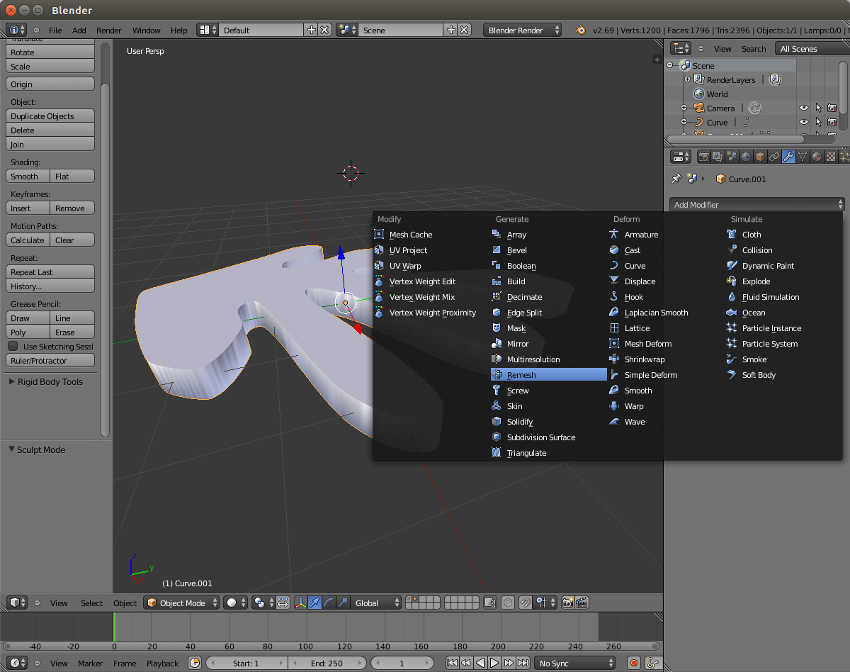This screenshot has height=672, width=850.
Task: Hide the Camera object via eye icon
Action: tap(803, 108)
